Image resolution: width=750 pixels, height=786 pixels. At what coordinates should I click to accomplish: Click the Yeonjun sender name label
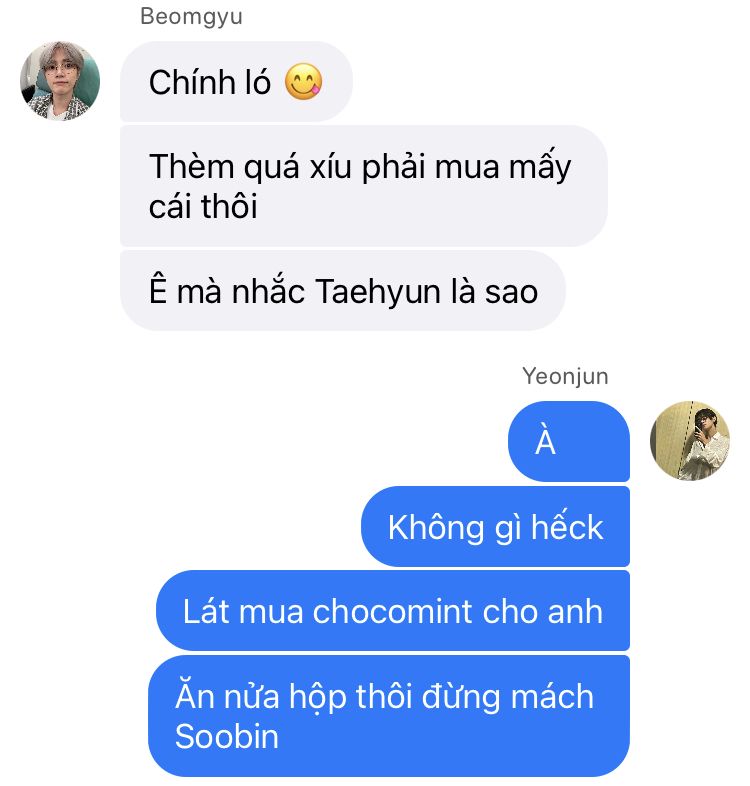point(565,376)
